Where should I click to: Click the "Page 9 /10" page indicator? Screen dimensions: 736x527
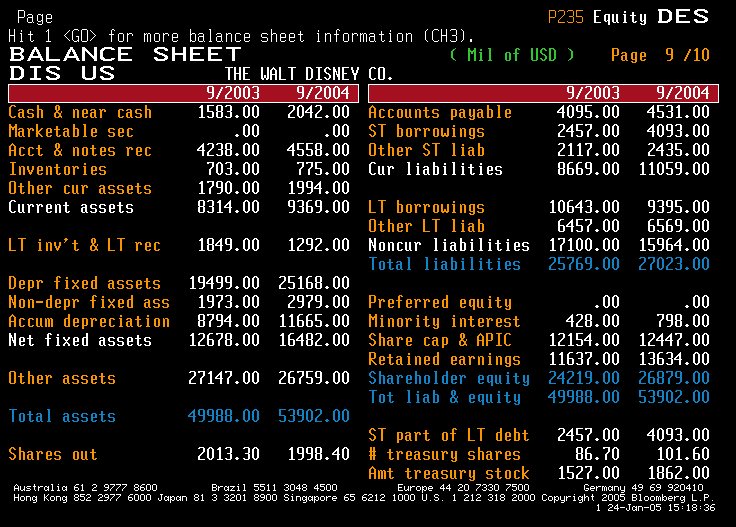pyautogui.click(x=659, y=55)
